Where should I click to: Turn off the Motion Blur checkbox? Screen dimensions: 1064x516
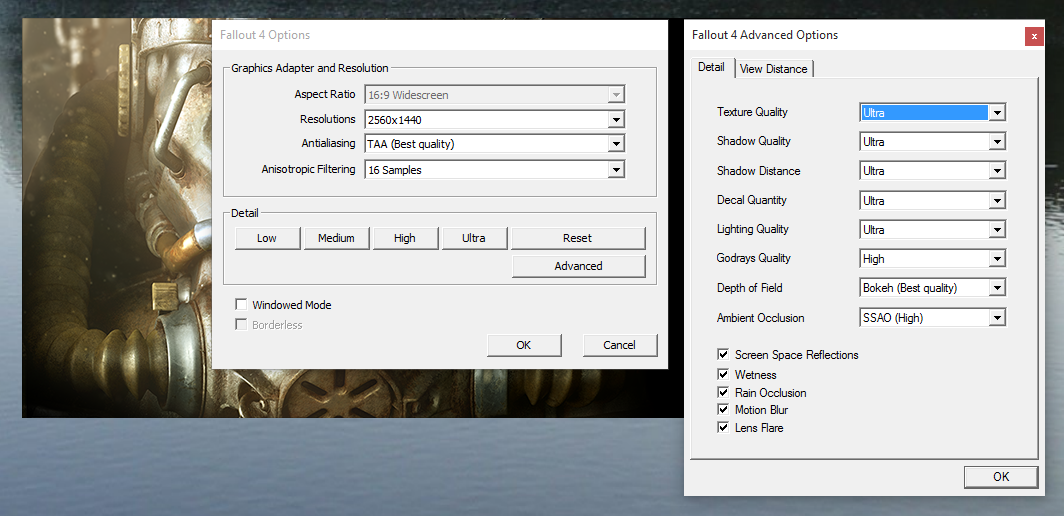click(723, 410)
